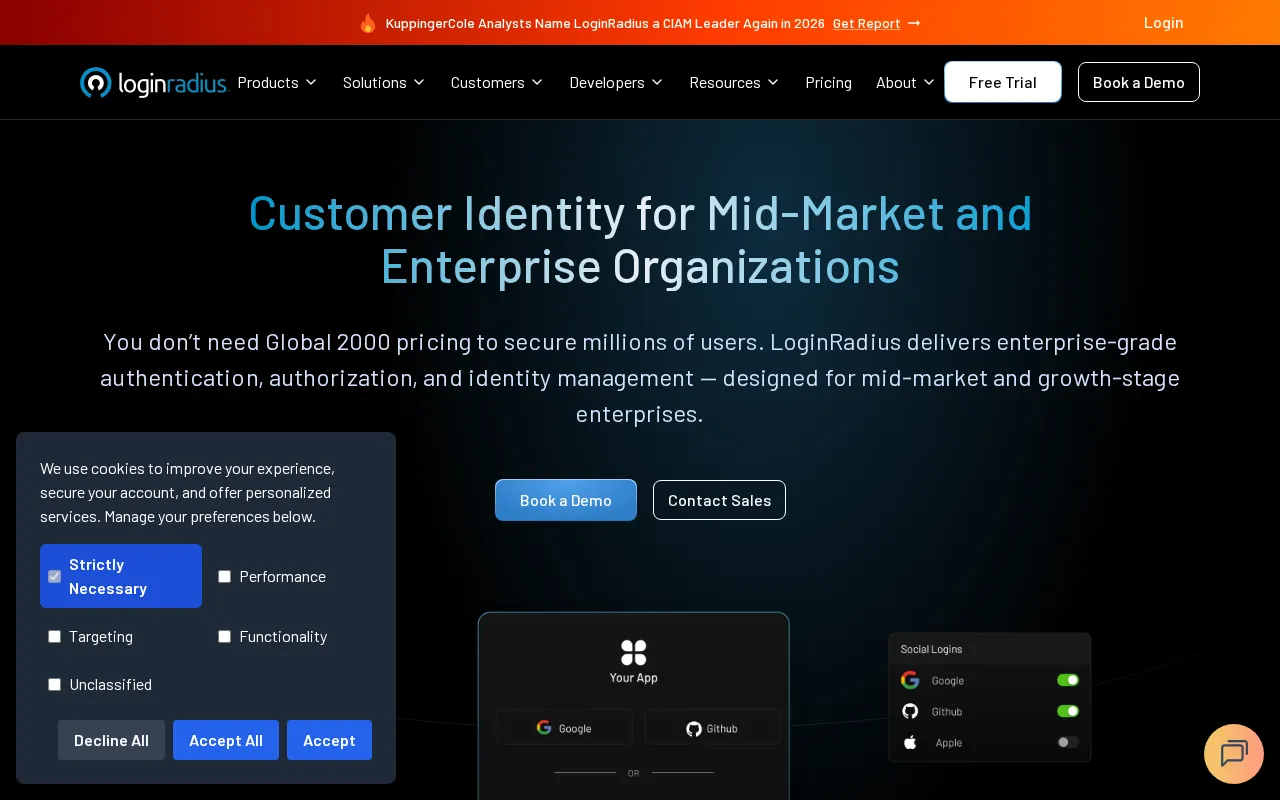The height and width of the screenshot is (800, 1280).
Task: Expand the Resources dropdown menu
Action: coord(734,82)
